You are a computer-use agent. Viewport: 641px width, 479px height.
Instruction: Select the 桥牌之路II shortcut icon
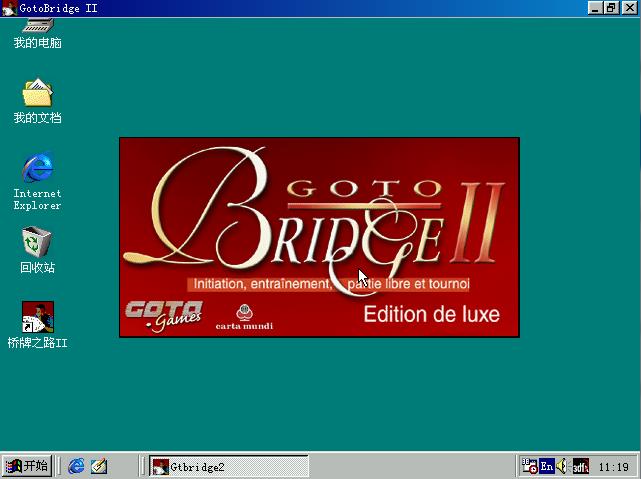pos(38,317)
